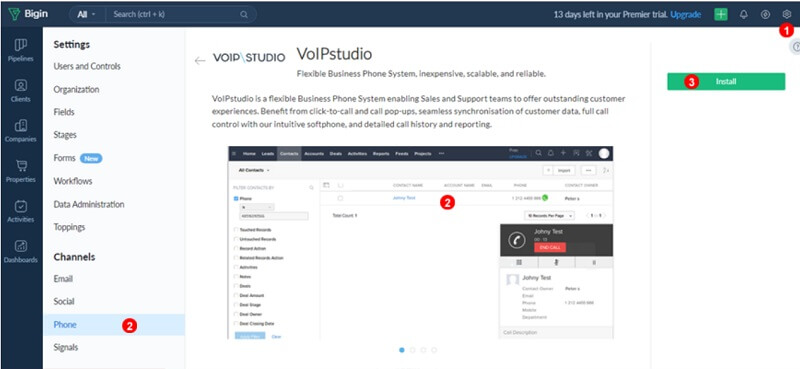Viewport: 800px width, 369px height.
Task: Open Organization settings
Action: click(77, 89)
